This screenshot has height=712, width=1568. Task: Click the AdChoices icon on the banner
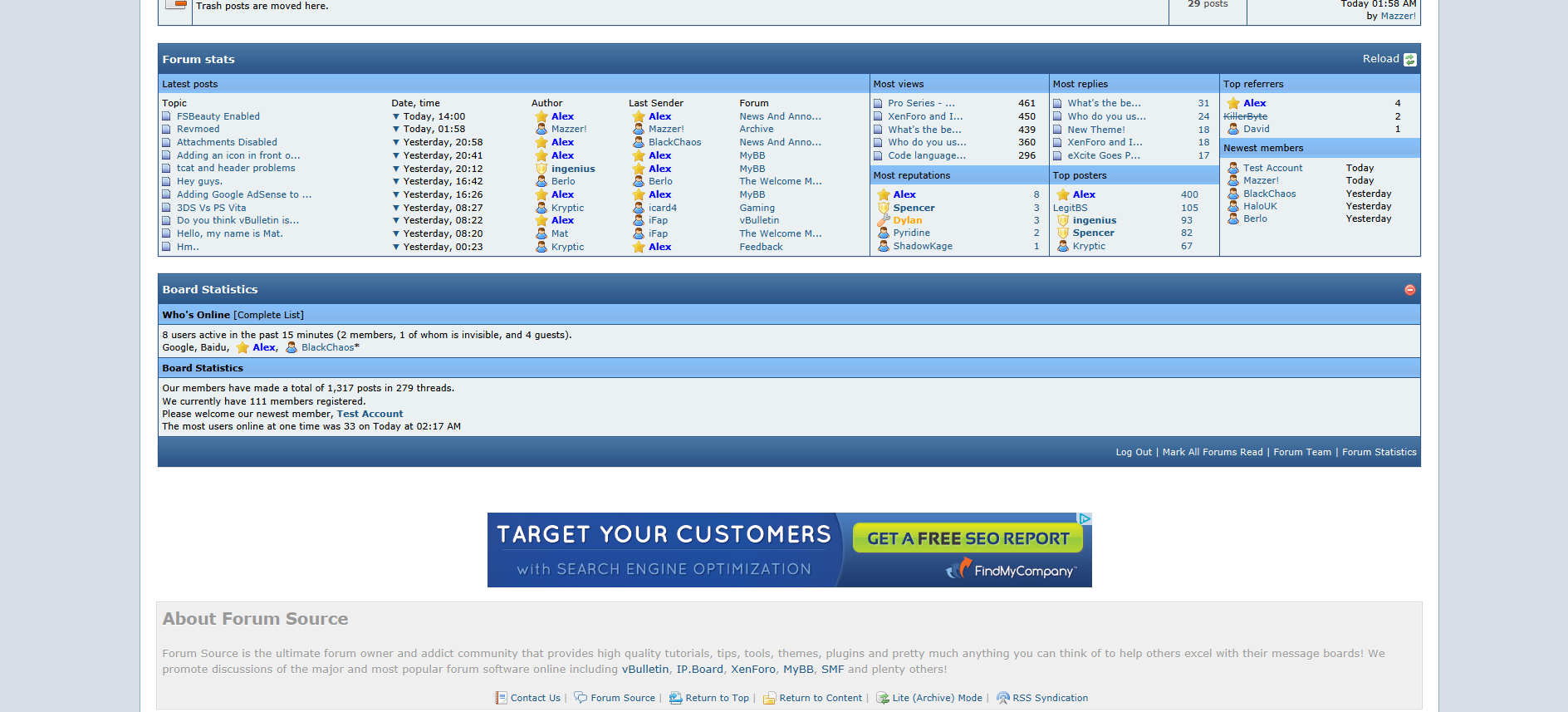[1084, 519]
